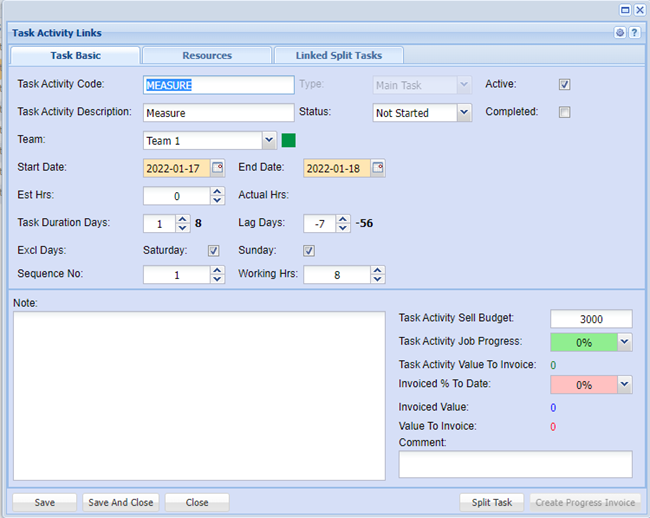Open the Team dropdown list

[x=269, y=141]
